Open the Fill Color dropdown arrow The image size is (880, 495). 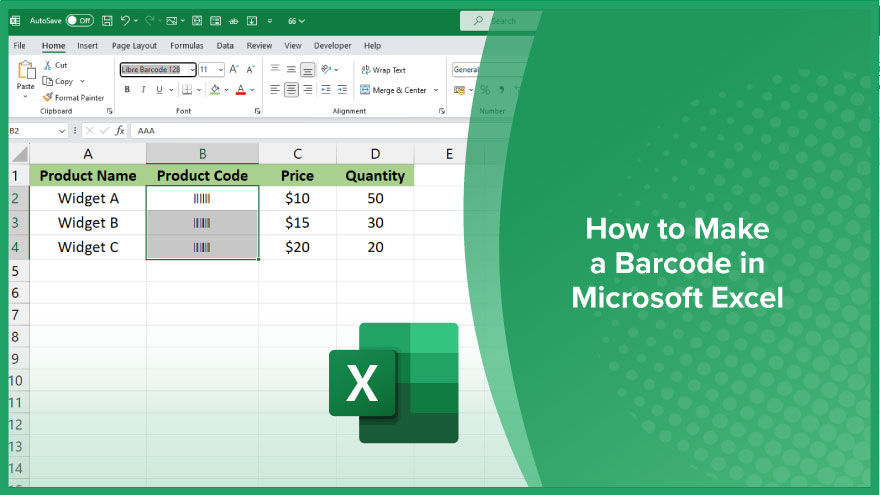[x=227, y=90]
